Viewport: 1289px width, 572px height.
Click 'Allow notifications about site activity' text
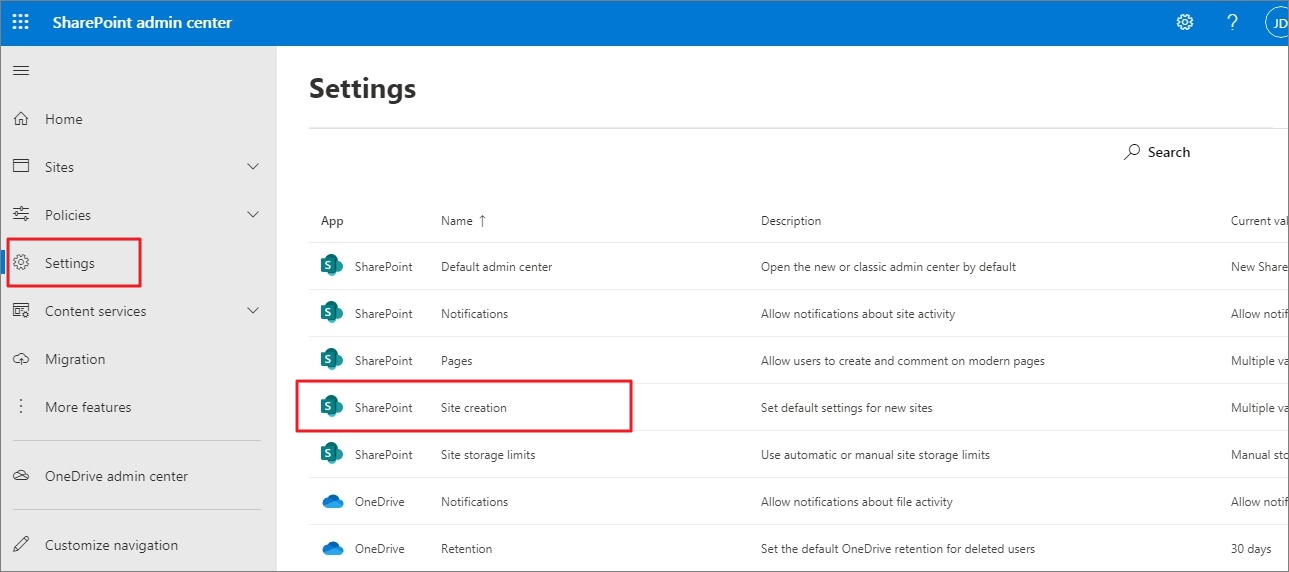coord(858,314)
